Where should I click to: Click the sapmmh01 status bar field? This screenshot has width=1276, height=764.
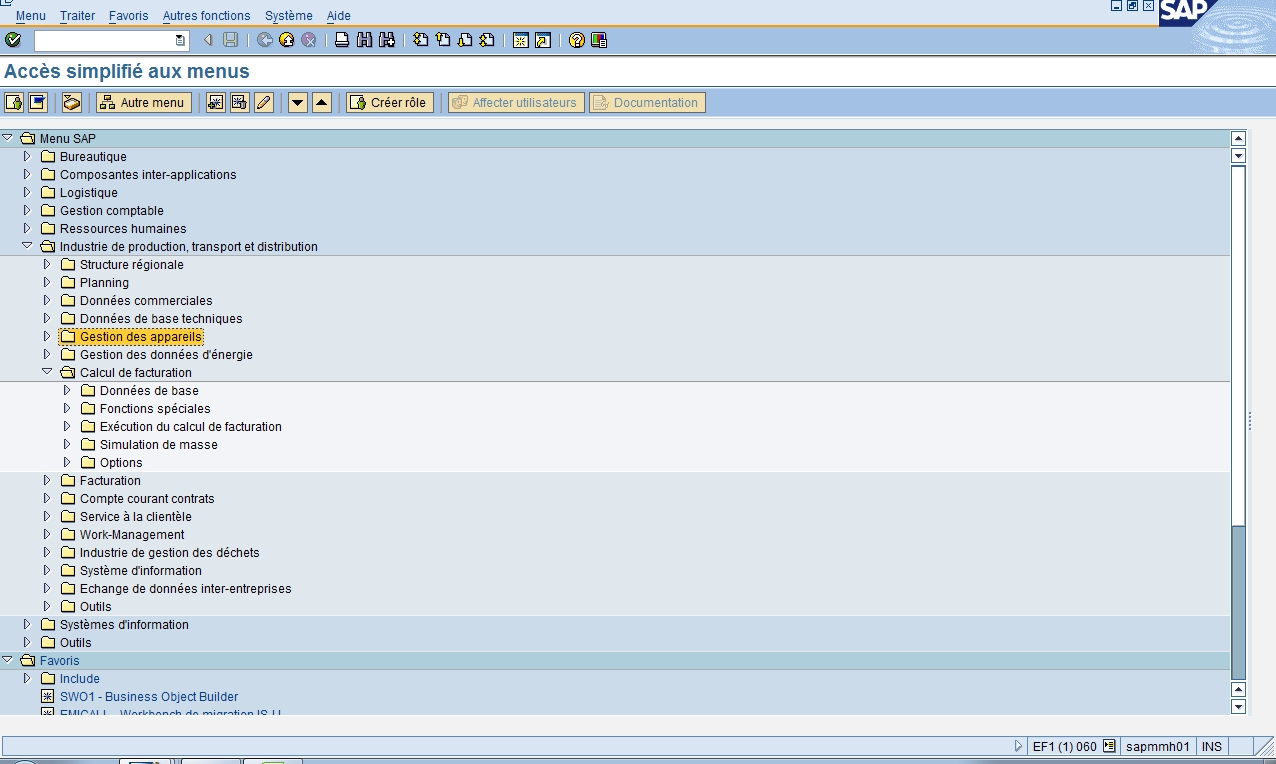(1157, 746)
